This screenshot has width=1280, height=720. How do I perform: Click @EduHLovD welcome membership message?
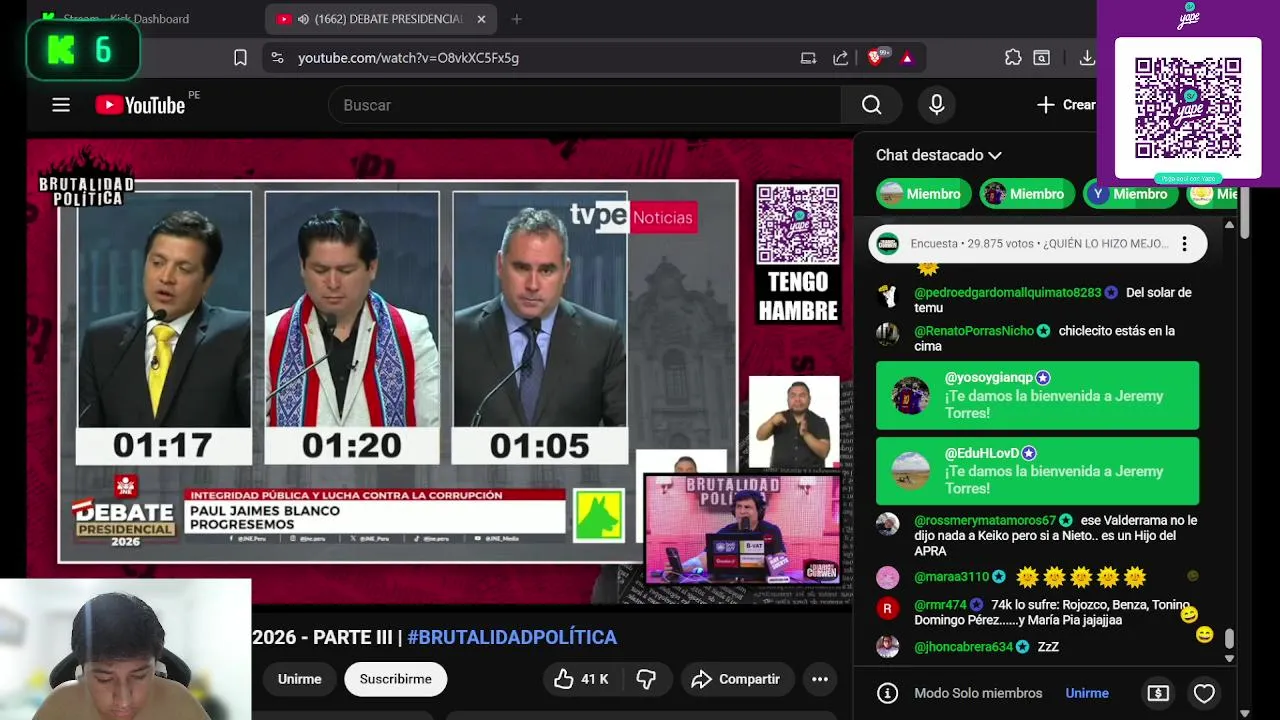tap(1037, 471)
